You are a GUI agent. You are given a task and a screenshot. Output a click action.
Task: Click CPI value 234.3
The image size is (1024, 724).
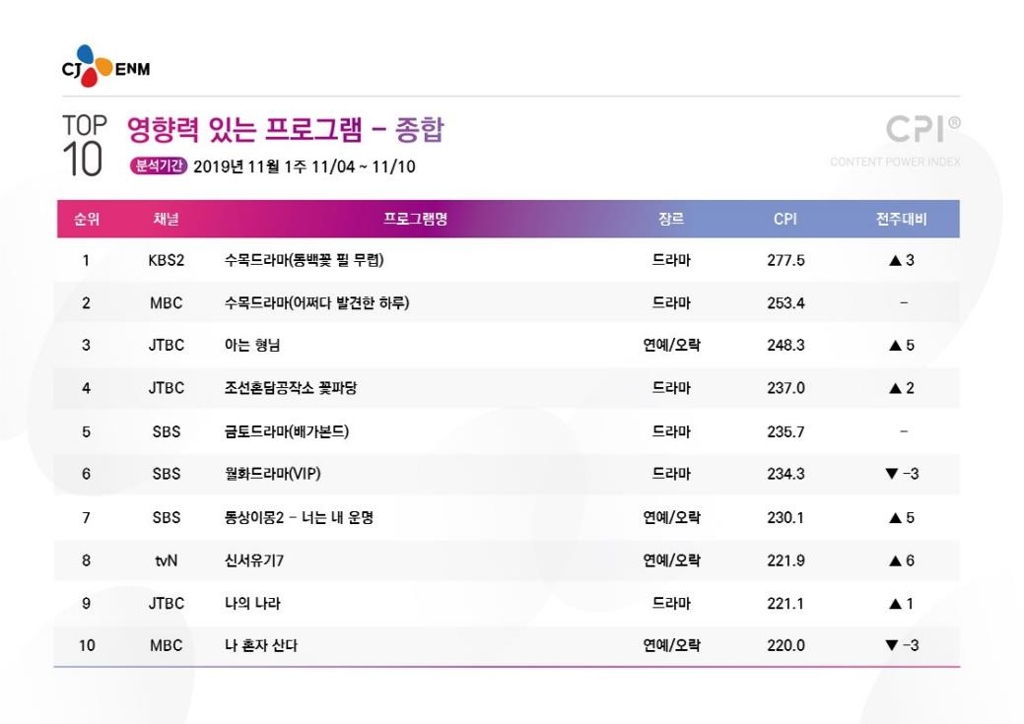coord(786,474)
